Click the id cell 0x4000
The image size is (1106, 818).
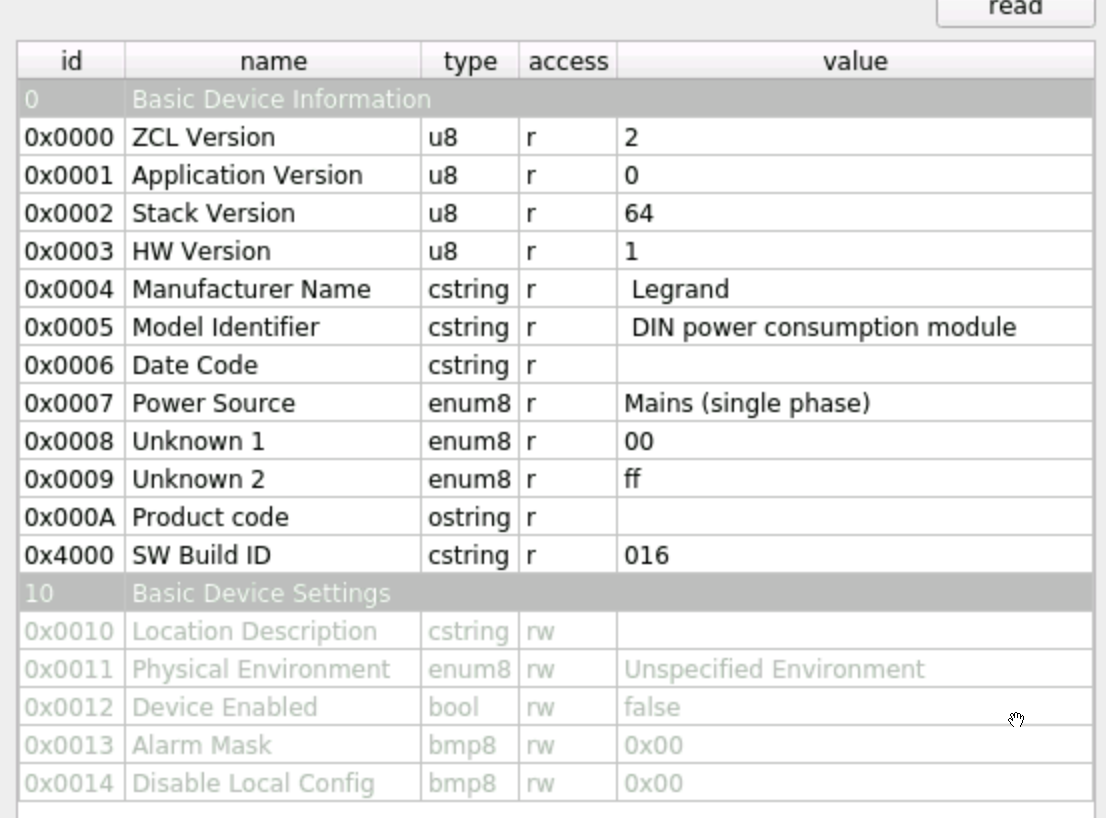(71, 556)
